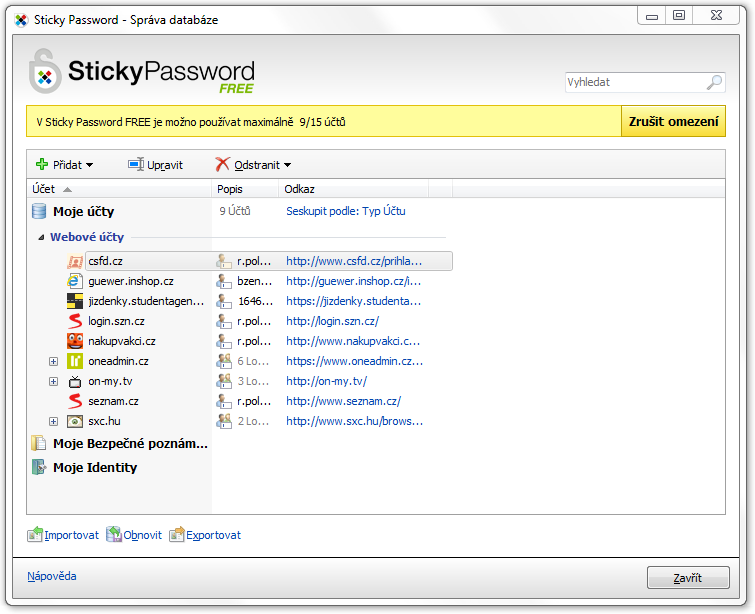Viewport: 755px width, 614px height.
Task: Open the https://jizdenky.studenta... link
Action: pos(353,301)
